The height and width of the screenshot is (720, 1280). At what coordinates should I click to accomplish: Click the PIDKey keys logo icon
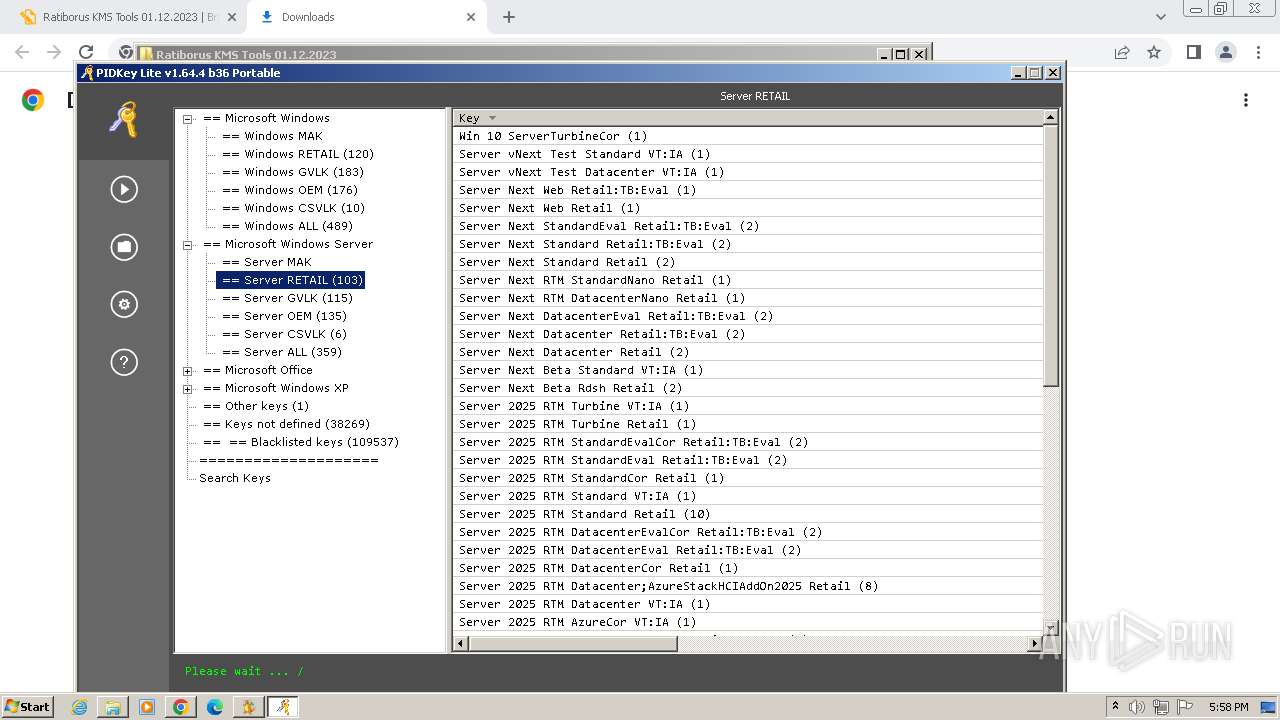tap(124, 120)
